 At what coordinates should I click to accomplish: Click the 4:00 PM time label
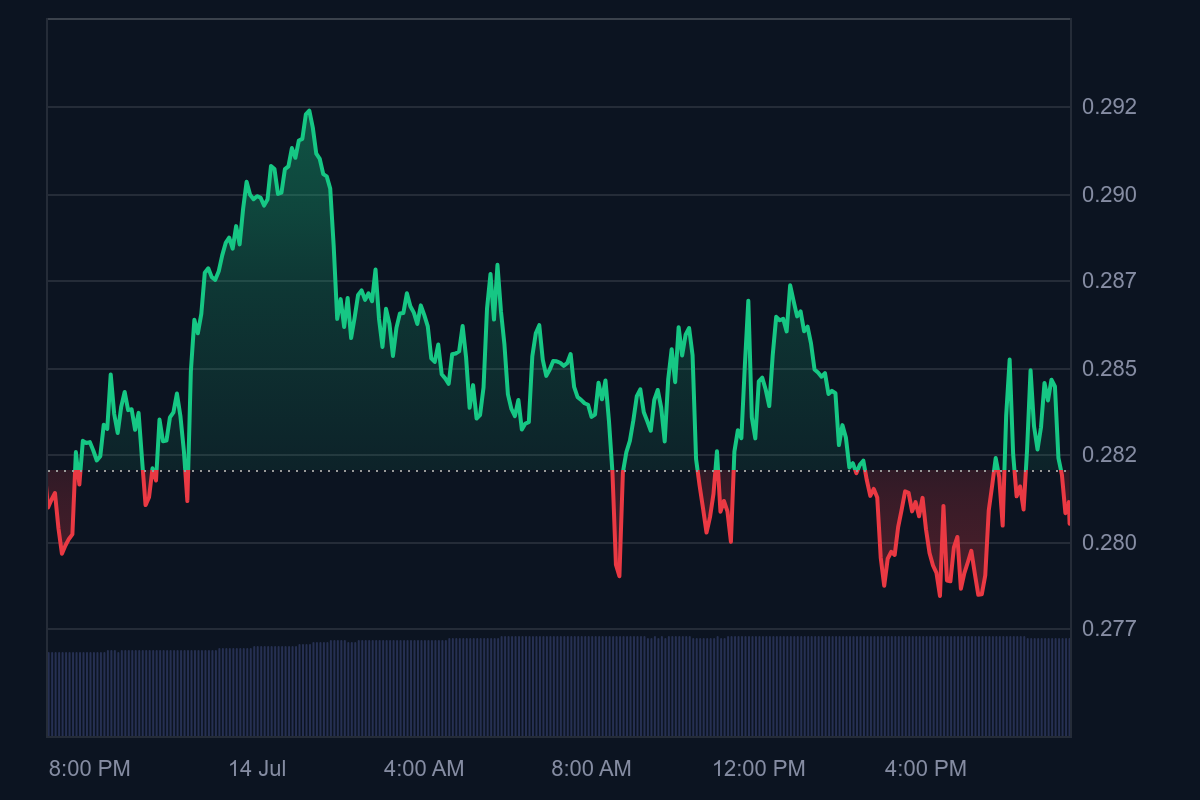coord(926,769)
